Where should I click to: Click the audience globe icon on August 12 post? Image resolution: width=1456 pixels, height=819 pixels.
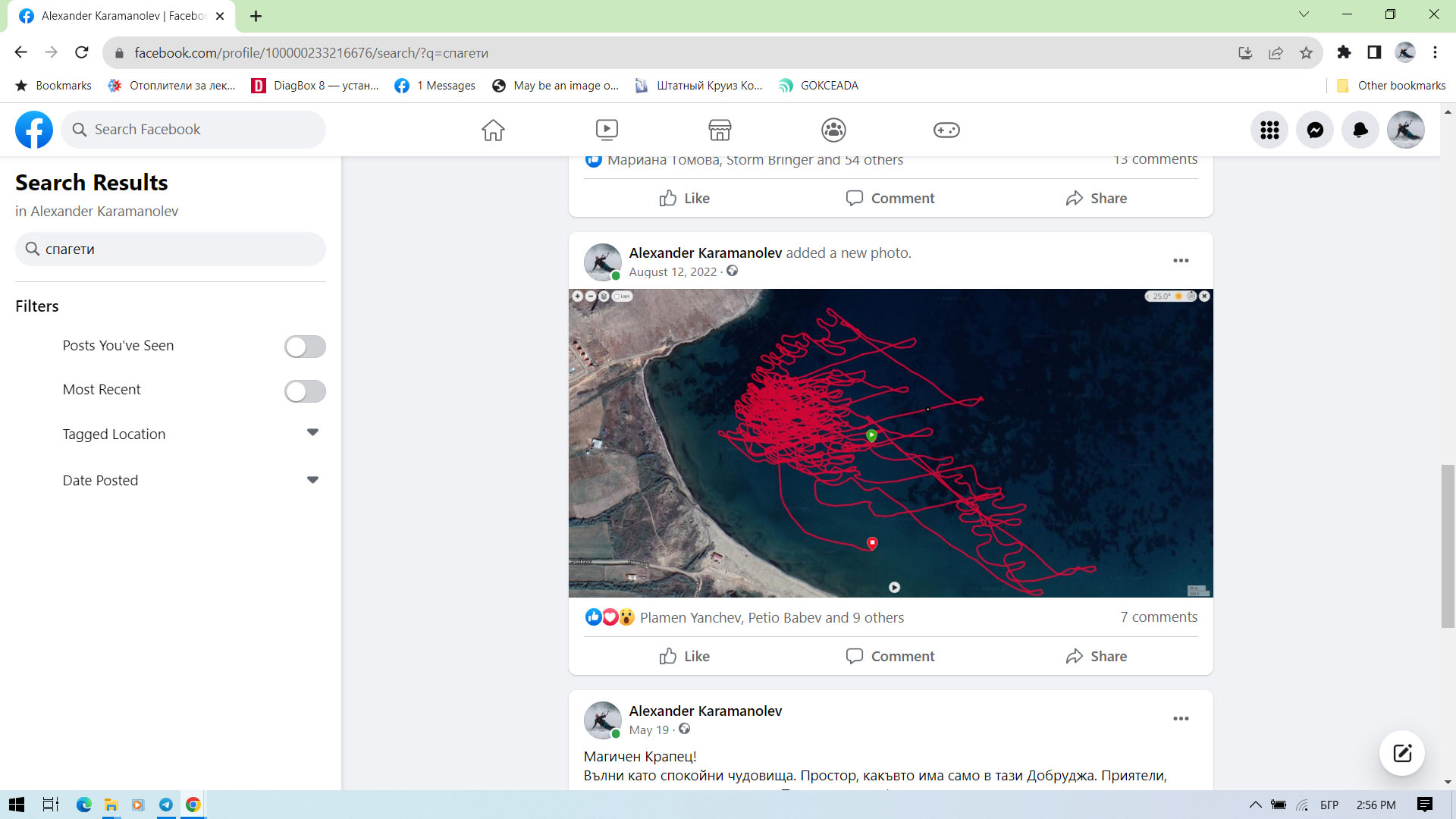[x=732, y=271]
